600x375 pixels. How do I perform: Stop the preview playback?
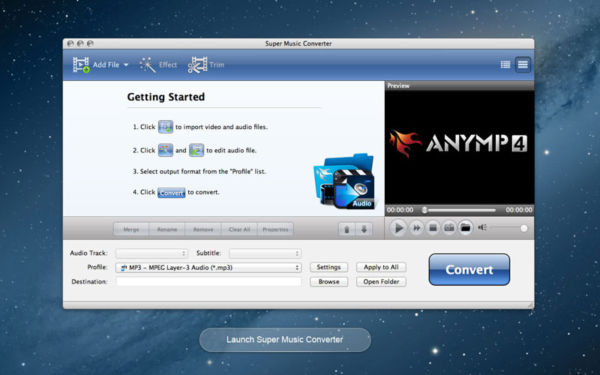(x=433, y=228)
